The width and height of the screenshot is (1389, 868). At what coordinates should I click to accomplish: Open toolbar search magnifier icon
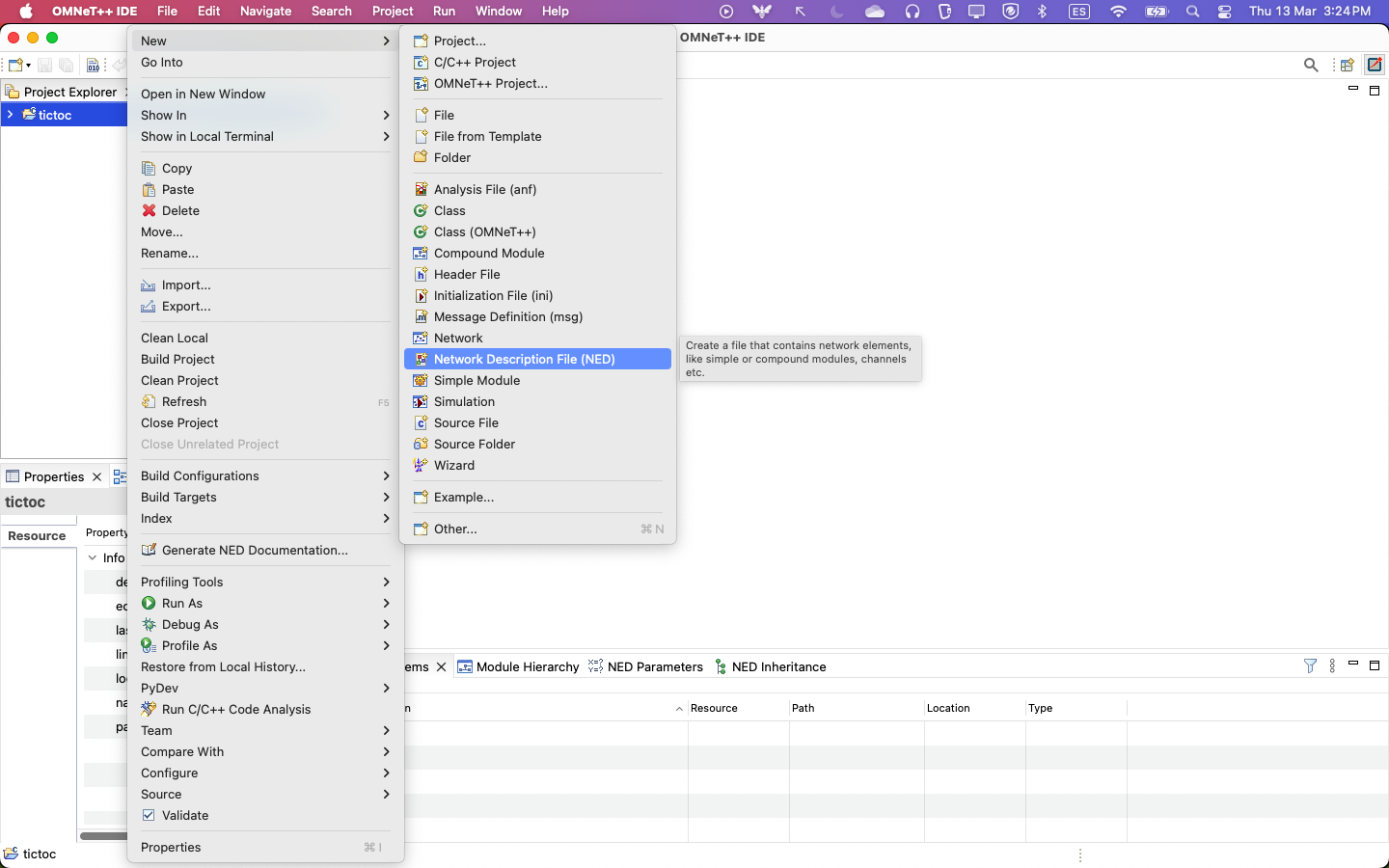tap(1311, 65)
